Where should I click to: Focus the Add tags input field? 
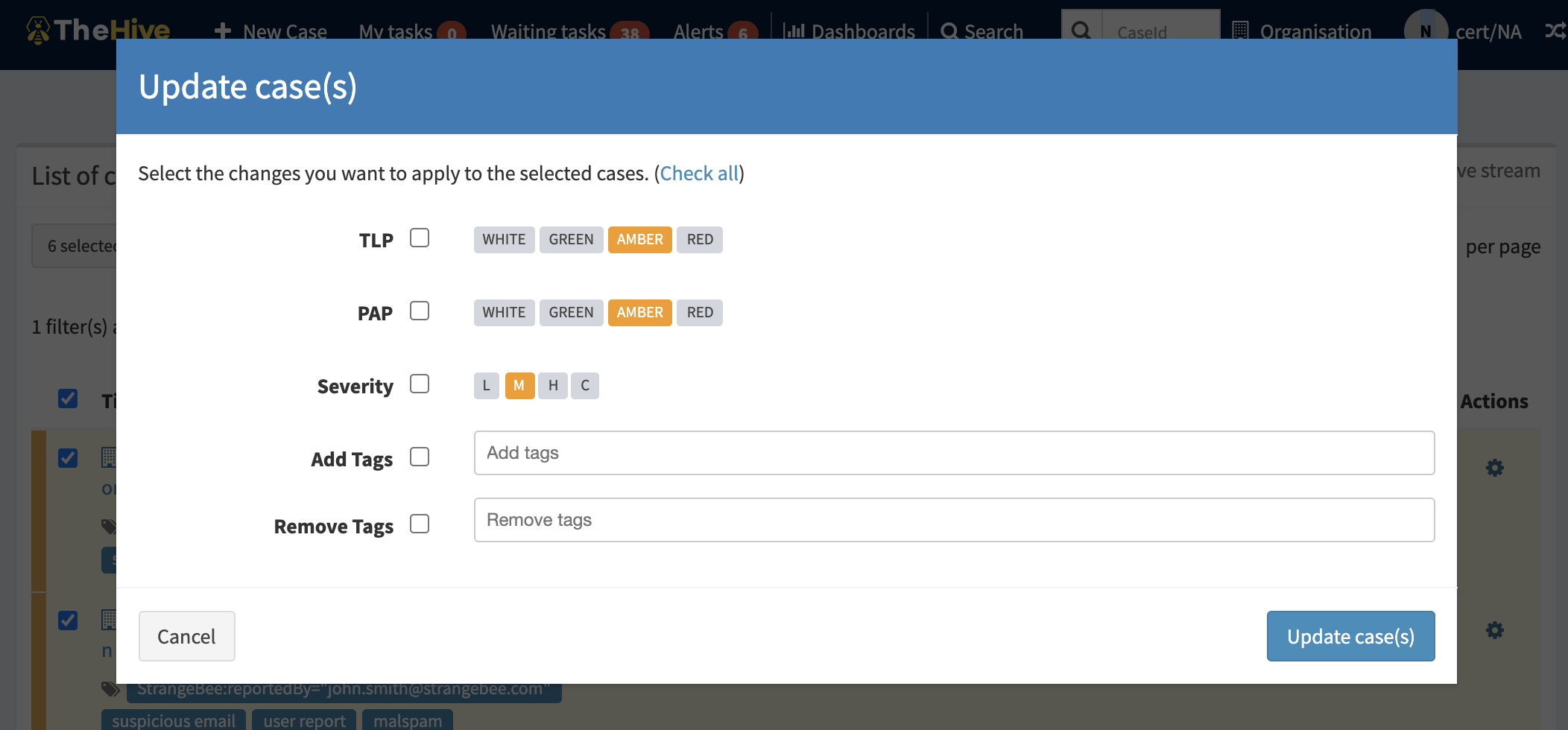click(954, 453)
